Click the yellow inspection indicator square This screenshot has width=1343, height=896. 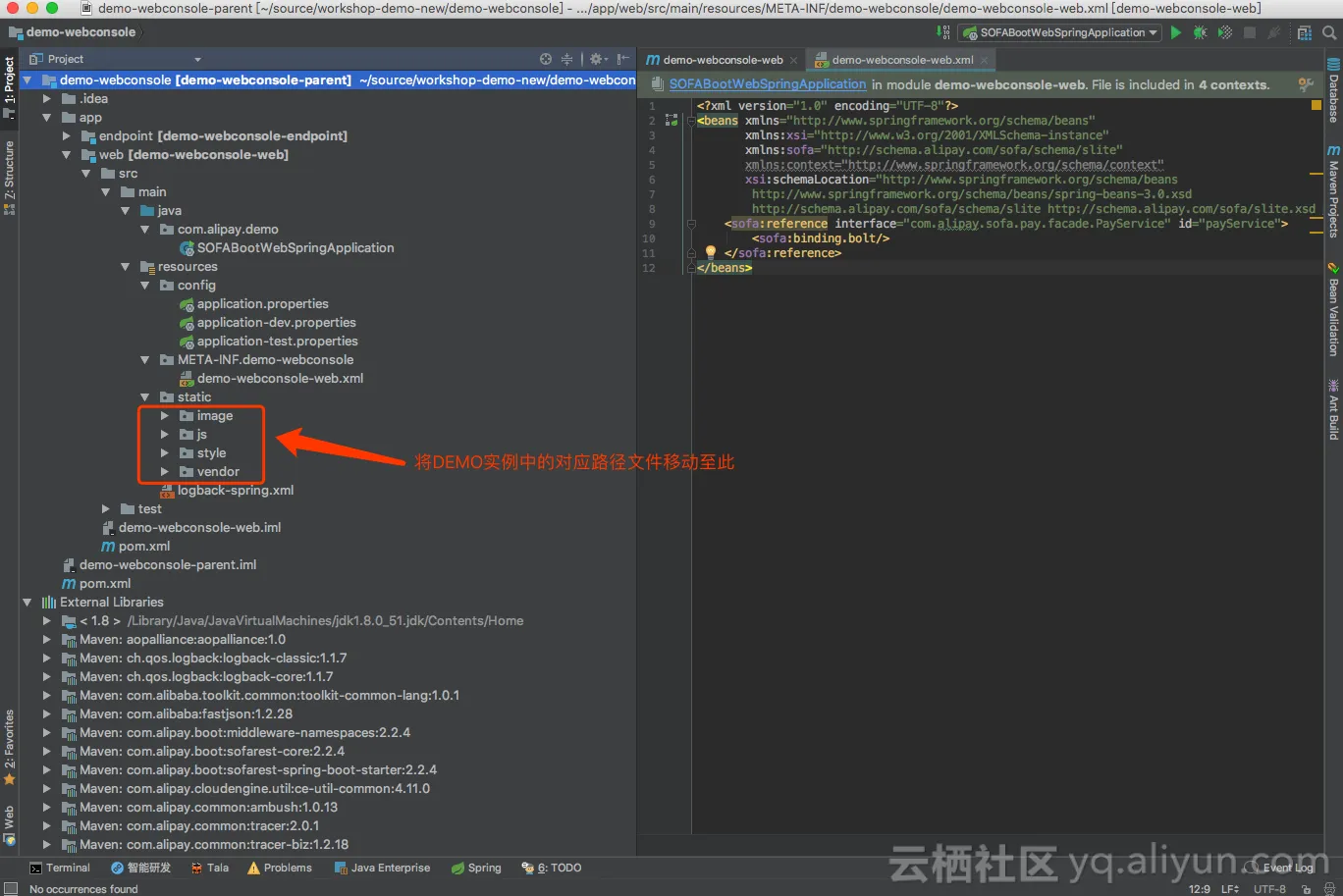click(1316, 104)
